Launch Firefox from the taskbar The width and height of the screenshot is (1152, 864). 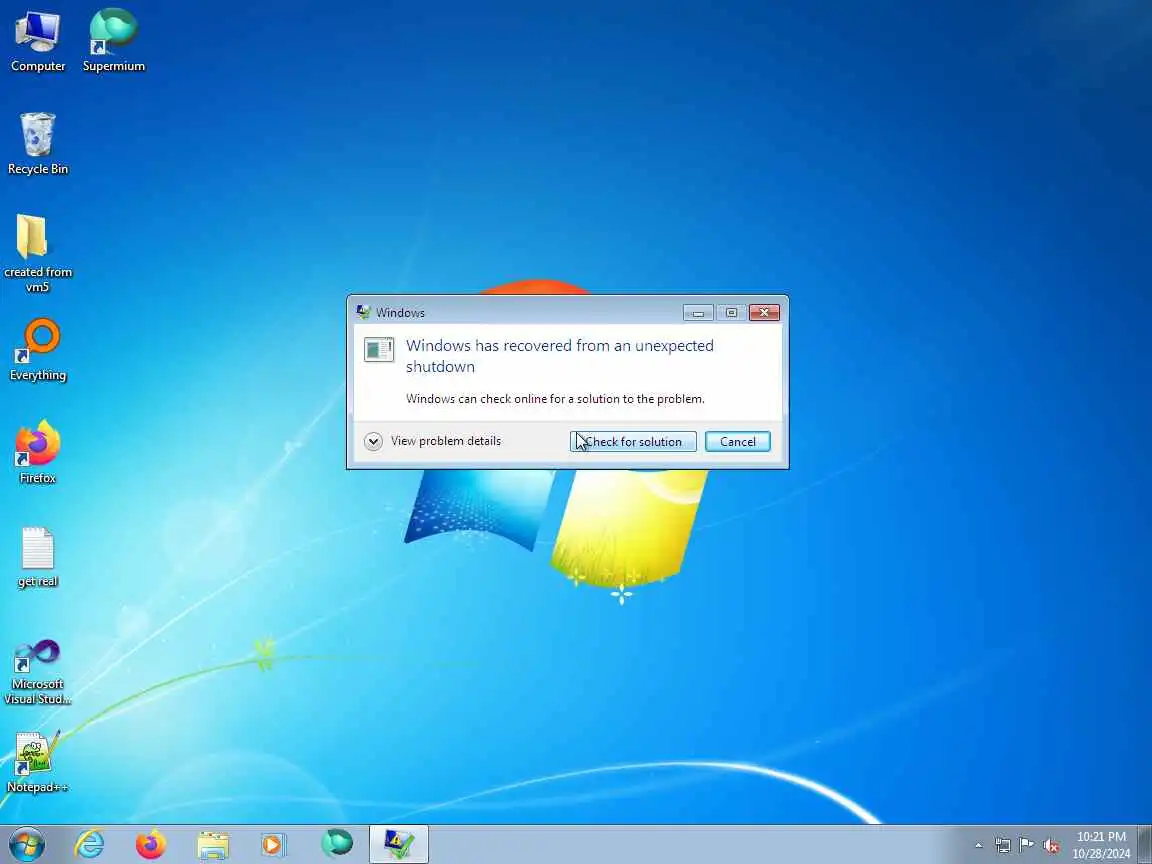click(151, 845)
